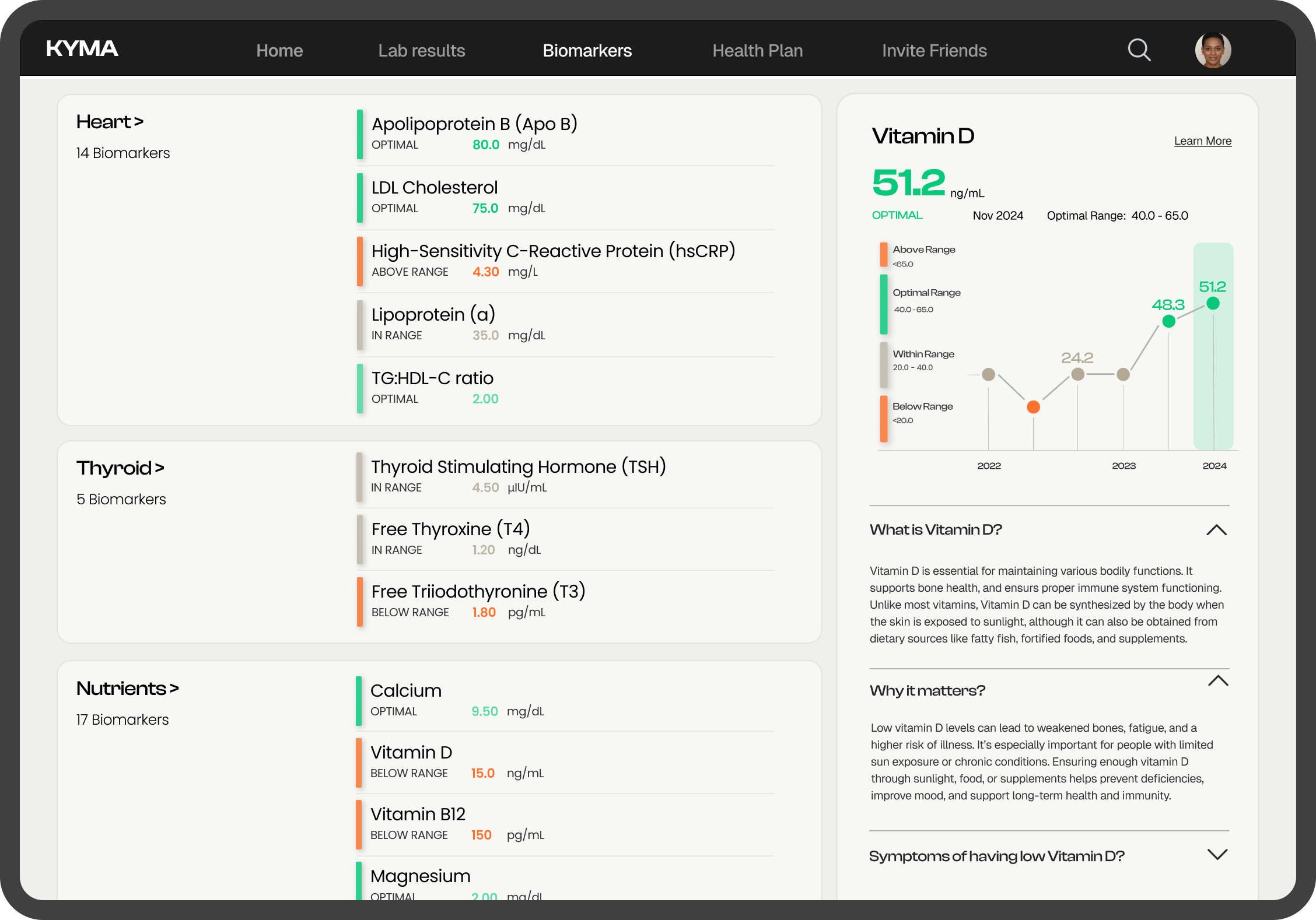Viewport: 1316px width, 920px height.
Task: Open Invite Friends page
Action: coord(934,51)
